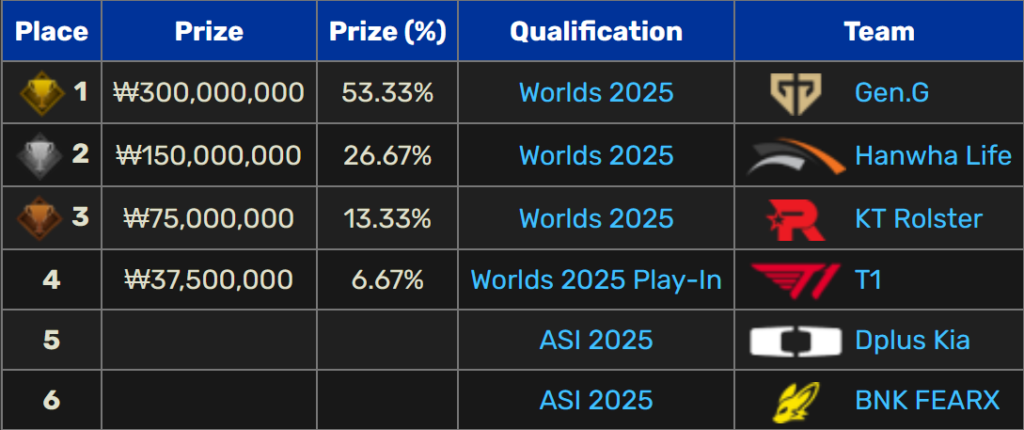Viewport: 1024px width, 430px height.
Task: Click the silver second place trophy icon
Action: tap(40, 156)
